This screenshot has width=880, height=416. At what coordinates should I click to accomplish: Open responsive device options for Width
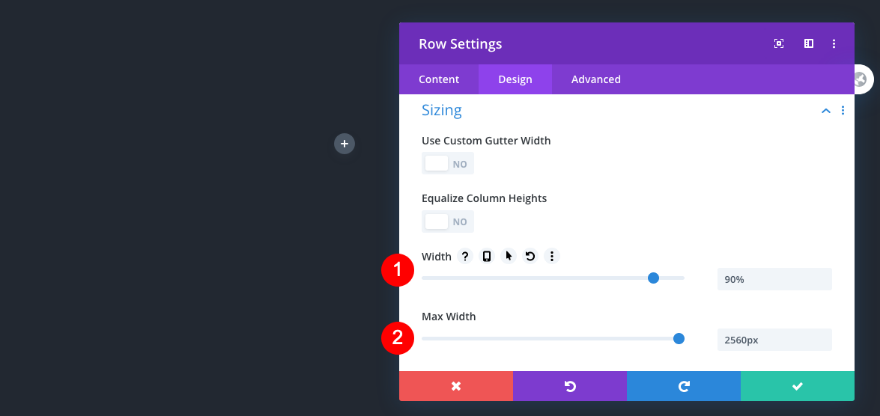point(487,257)
